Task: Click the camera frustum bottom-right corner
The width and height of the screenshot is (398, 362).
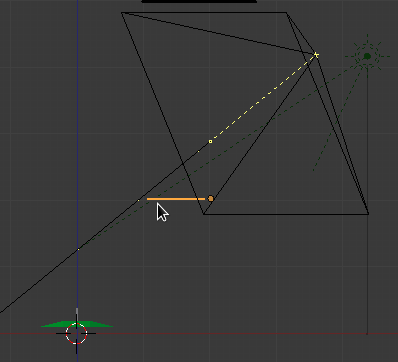Action: coord(368,214)
